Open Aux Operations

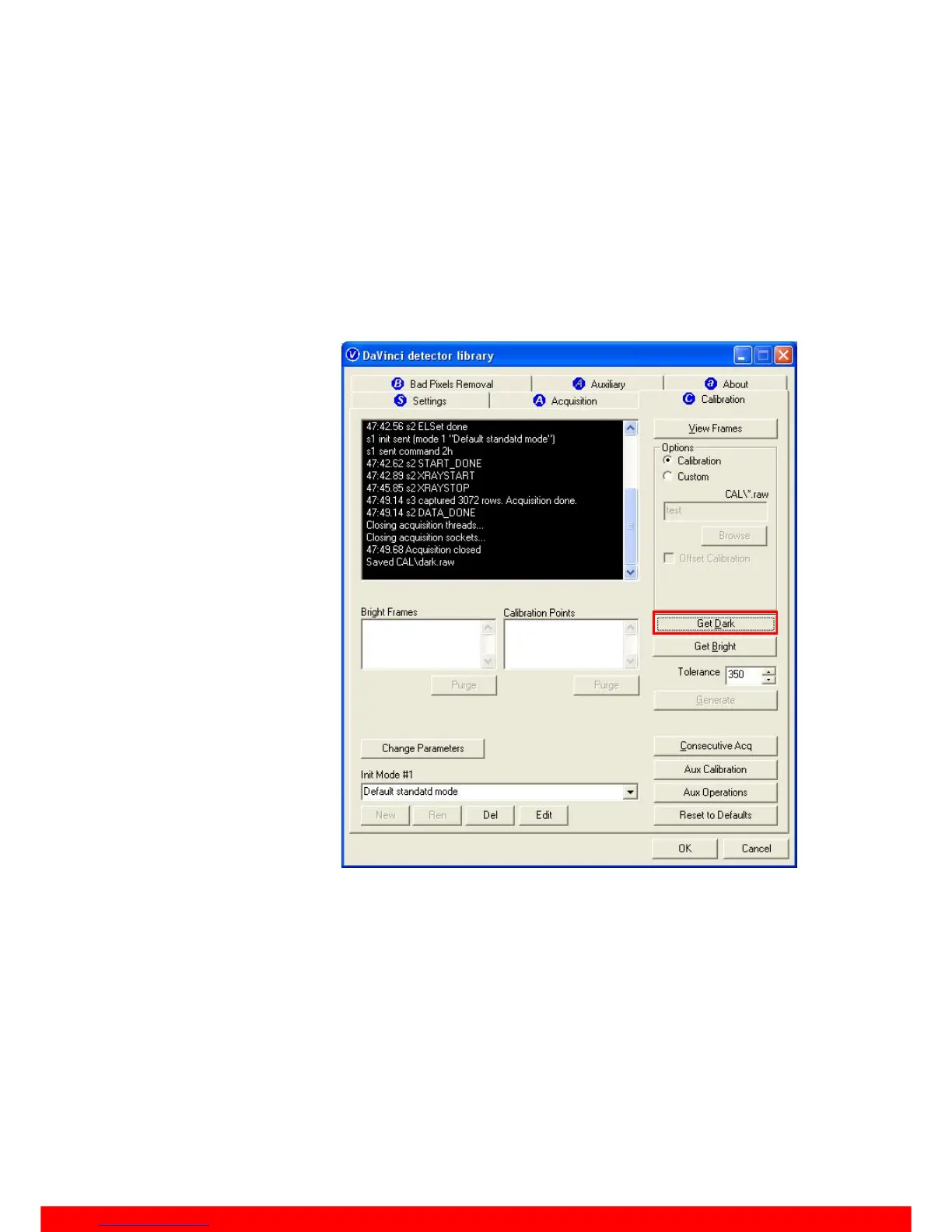coord(716,793)
